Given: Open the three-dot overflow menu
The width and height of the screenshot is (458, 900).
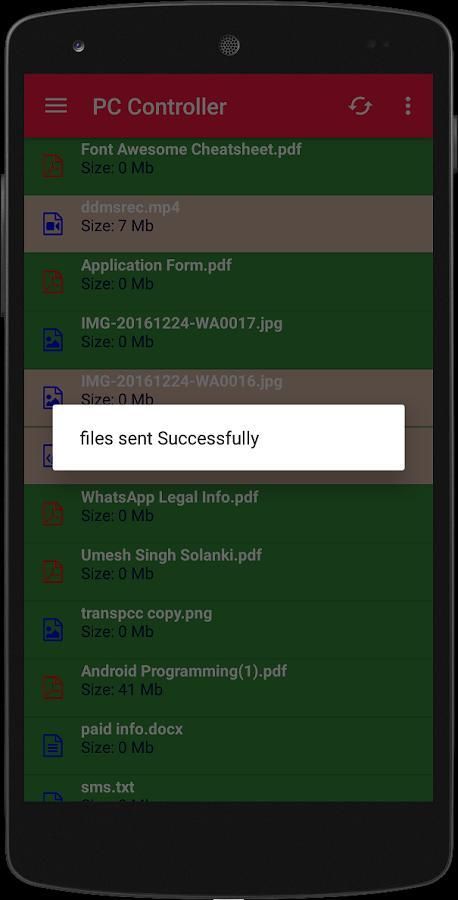Looking at the screenshot, I should [407, 106].
